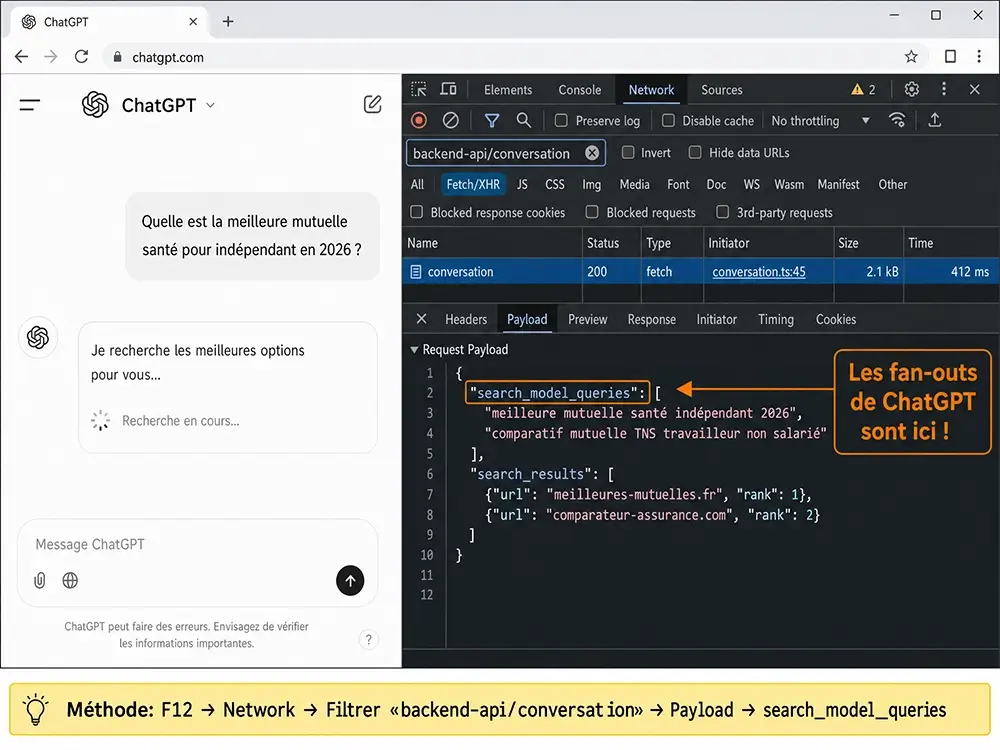Enable the Preserve log checkbox

tap(561, 121)
